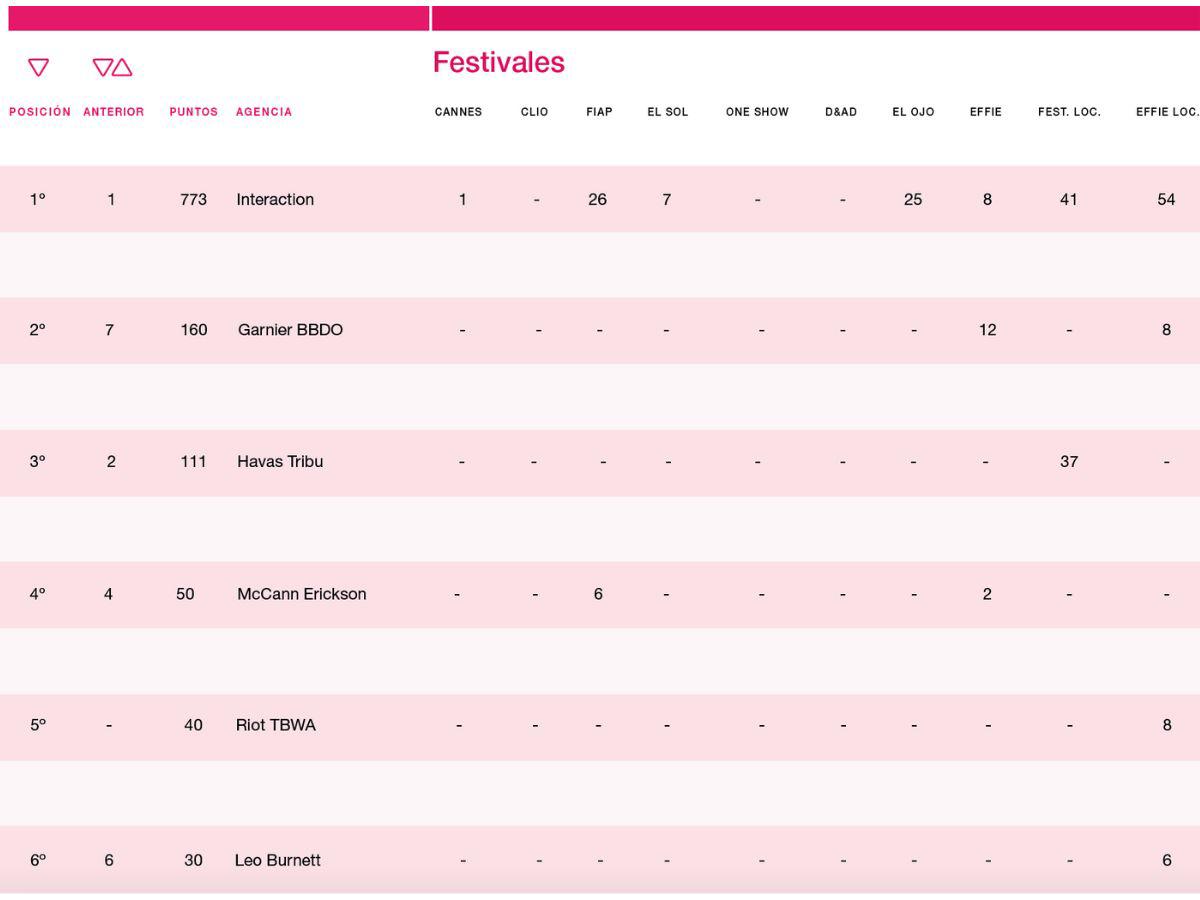The image size is (1200, 900).
Task: Click McCann Erickson's EFFIE value 2
Action: 987,594
